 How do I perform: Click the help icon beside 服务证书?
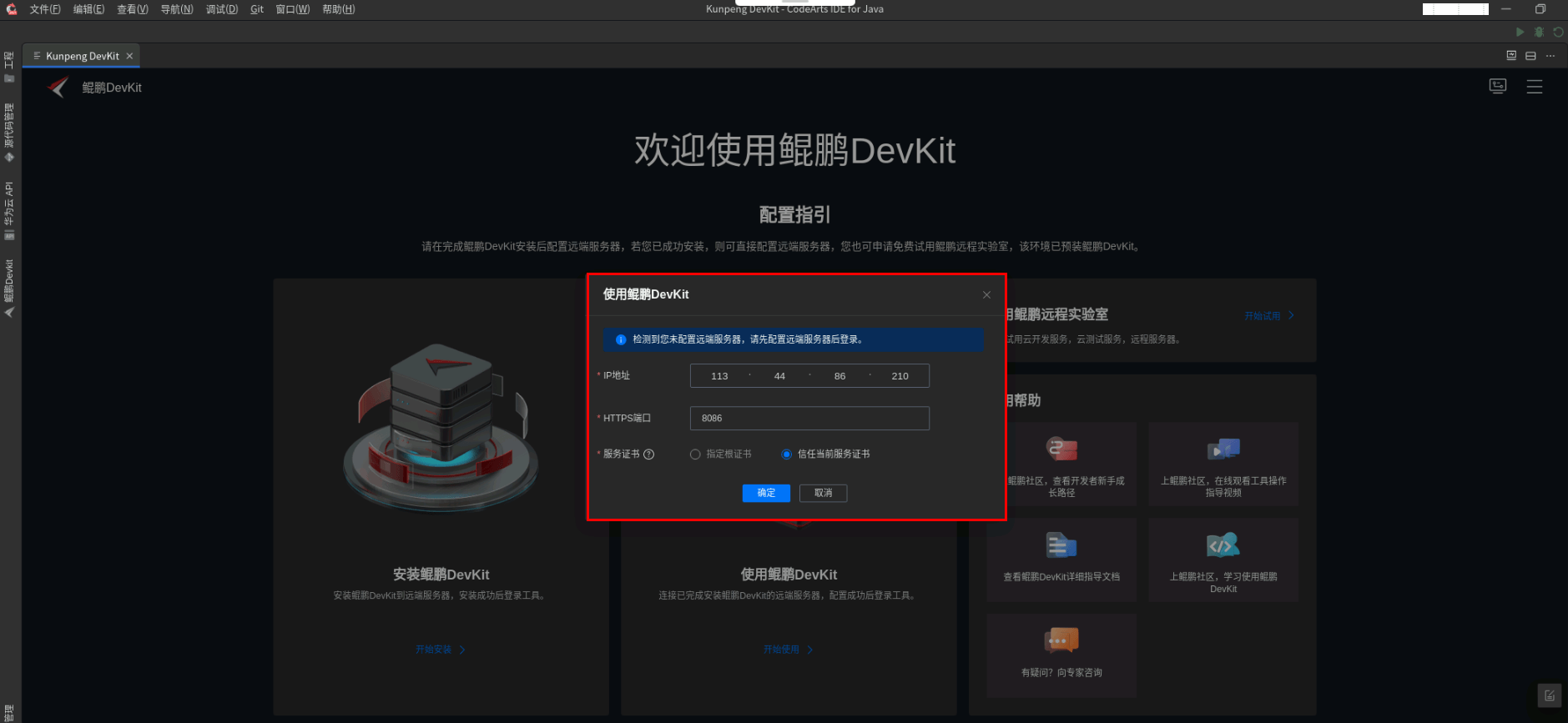click(649, 454)
